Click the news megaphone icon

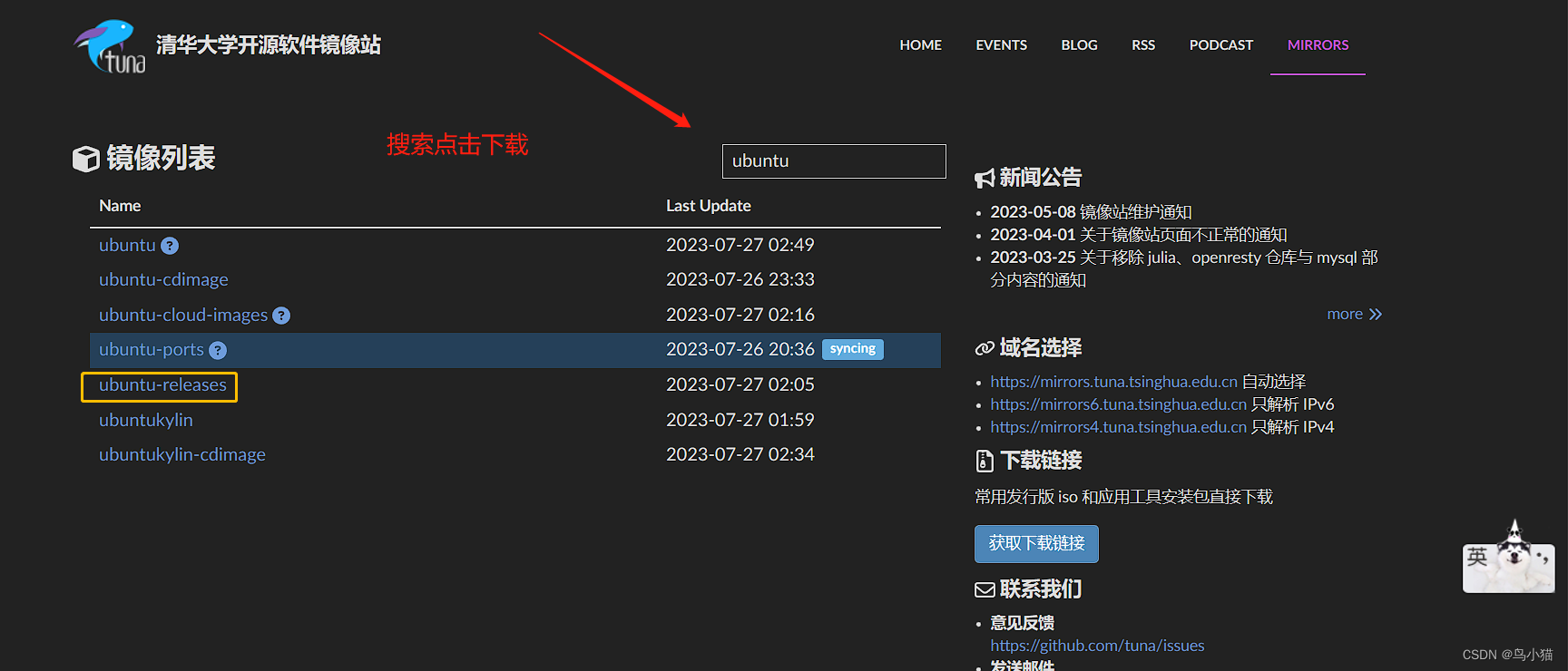pos(985,179)
